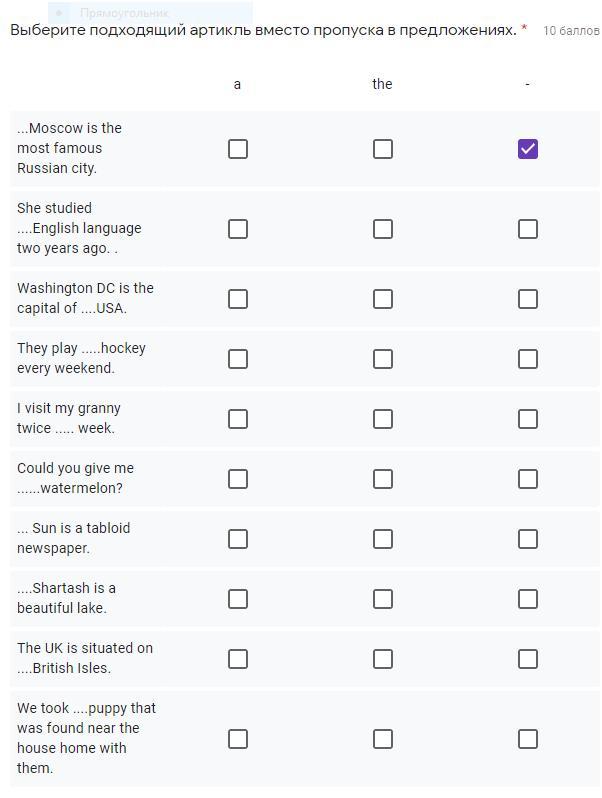Screen dimensions: 602x798
Task: Check 'the' for the USA sentence
Action: [x=383, y=299]
